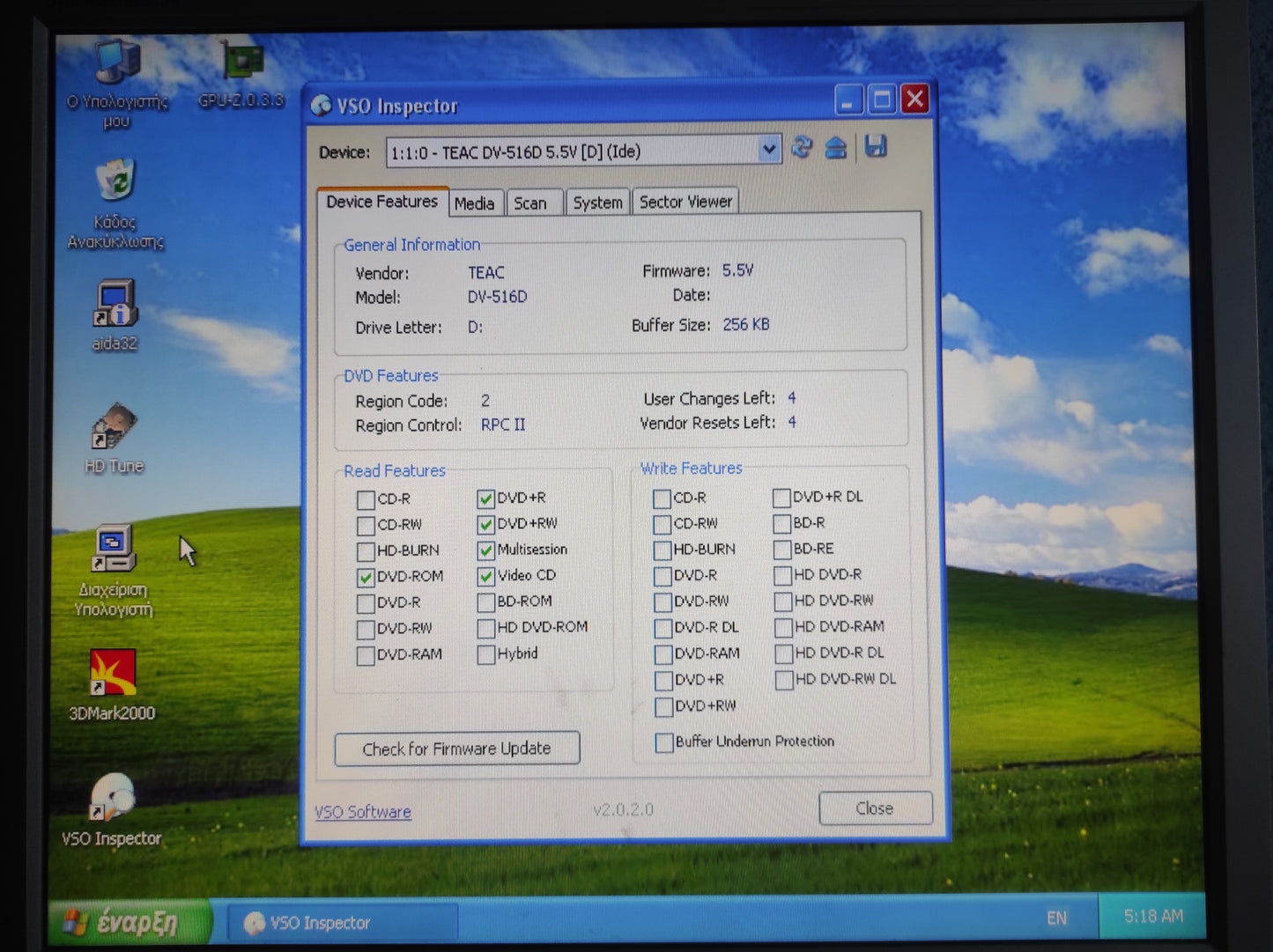Open the VSO Software link
Screen dimensions: 1273x952
click(363, 812)
